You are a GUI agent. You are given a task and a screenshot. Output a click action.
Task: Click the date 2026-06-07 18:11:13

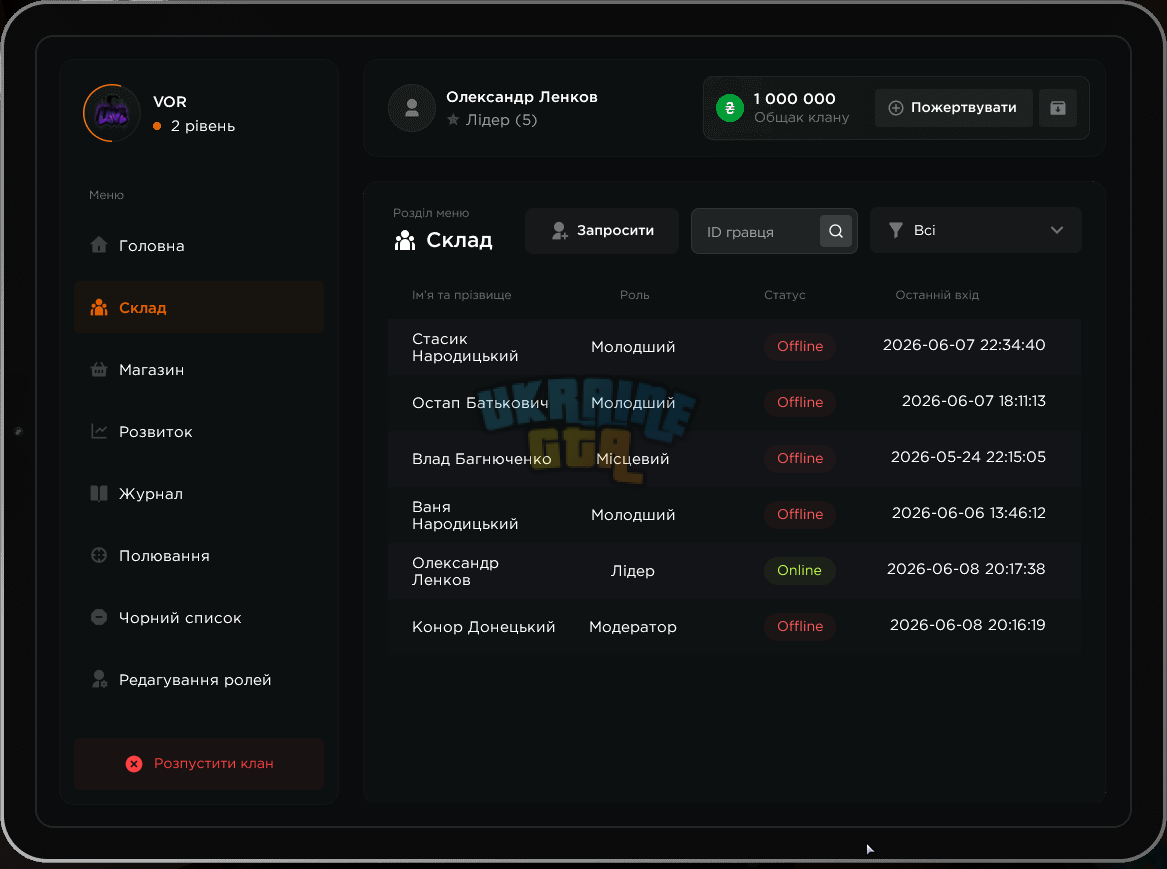coord(973,401)
